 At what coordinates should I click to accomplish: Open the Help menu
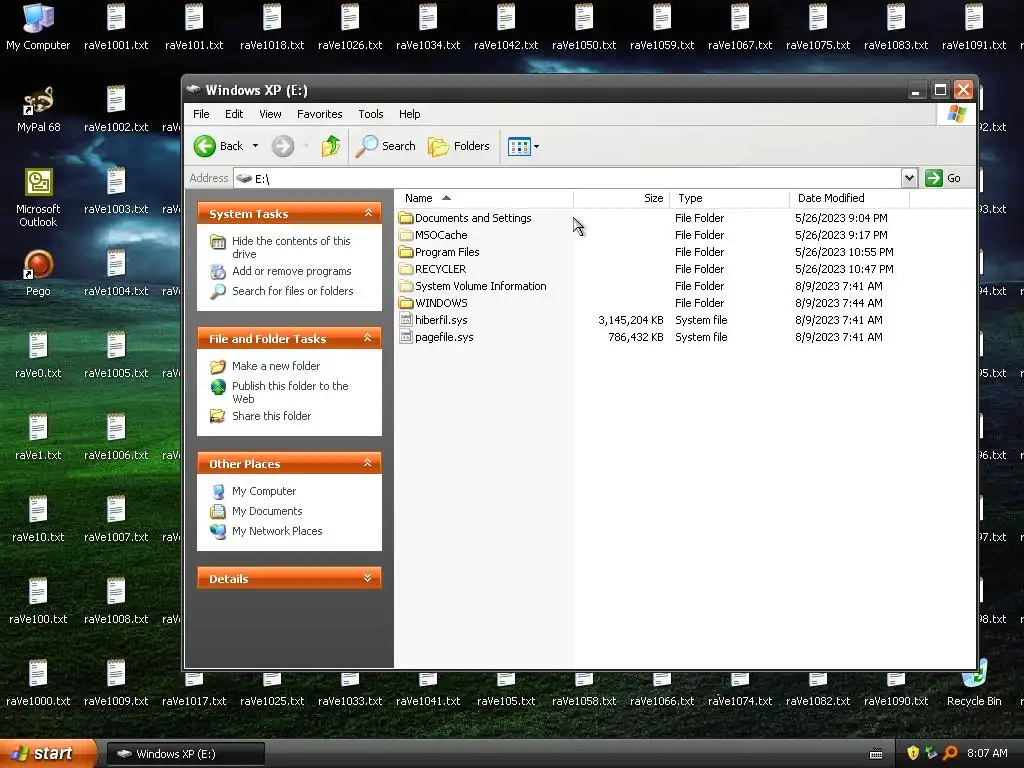[x=409, y=114]
